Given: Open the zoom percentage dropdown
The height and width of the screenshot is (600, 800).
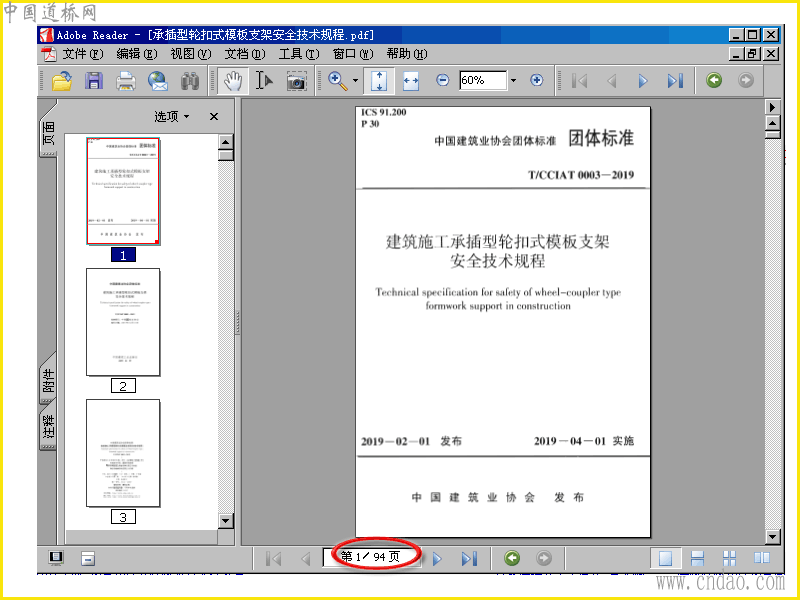Looking at the screenshot, I should click(514, 80).
